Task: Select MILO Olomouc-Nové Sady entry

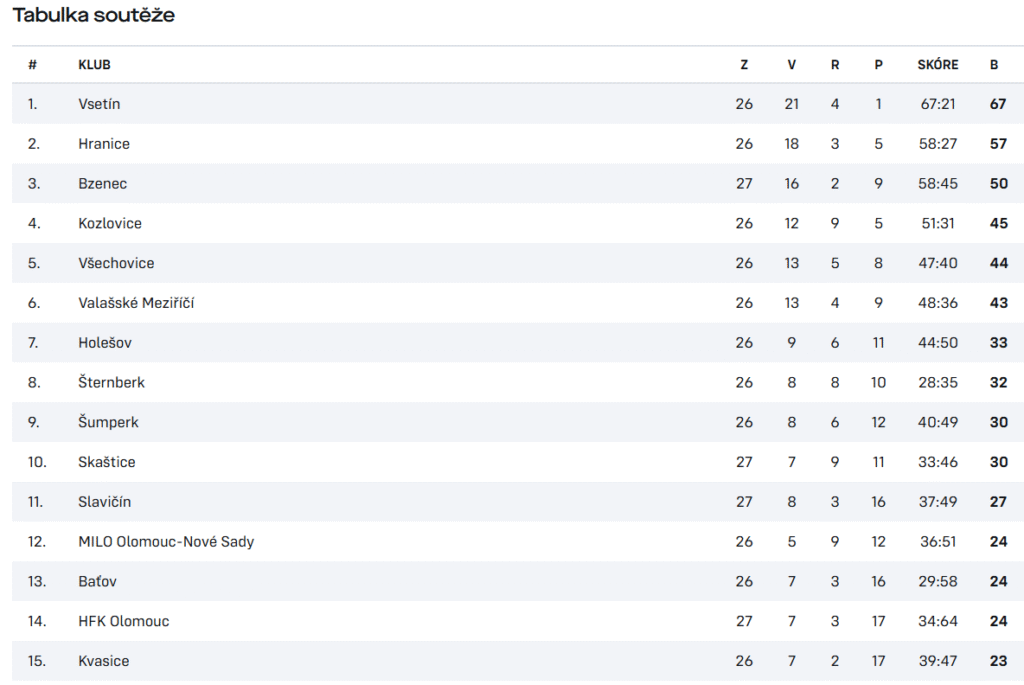Action: click(x=166, y=542)
